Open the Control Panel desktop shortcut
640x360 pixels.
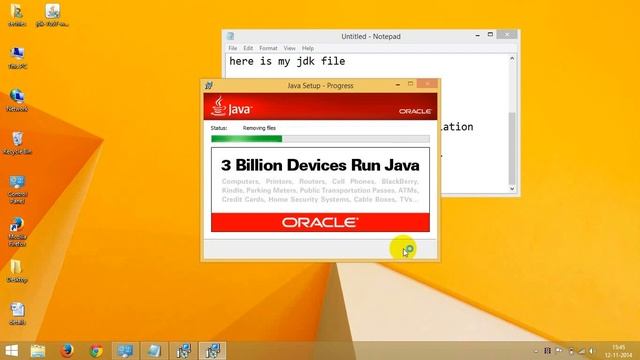point(17,189)
